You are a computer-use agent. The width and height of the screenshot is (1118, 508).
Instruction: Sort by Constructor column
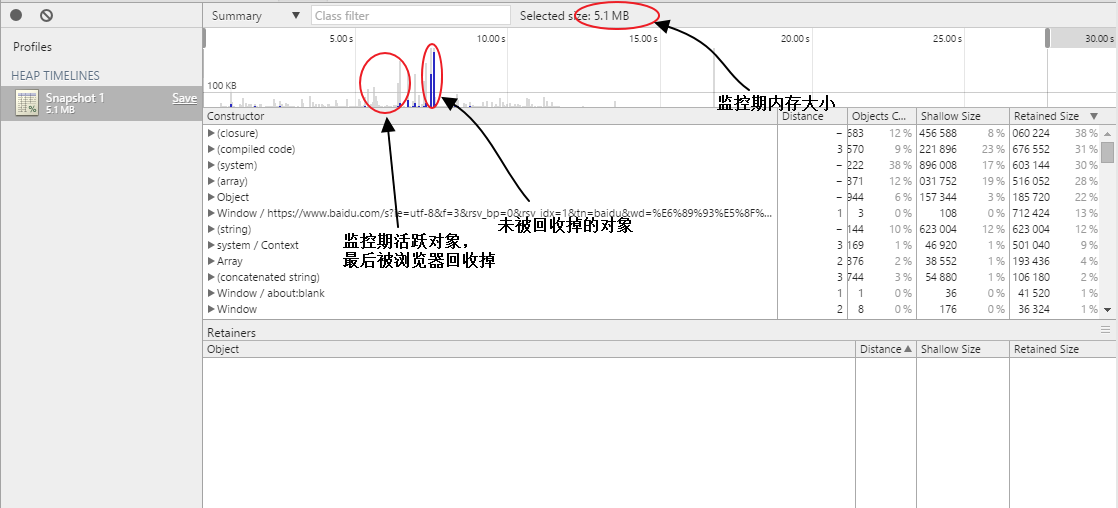tap(490, 116)
